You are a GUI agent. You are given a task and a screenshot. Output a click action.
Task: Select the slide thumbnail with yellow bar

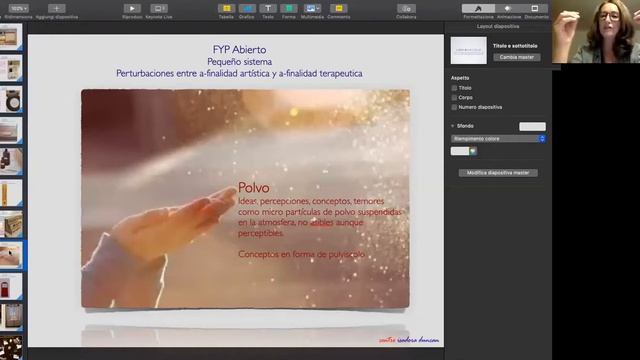(x=11, y=193)
